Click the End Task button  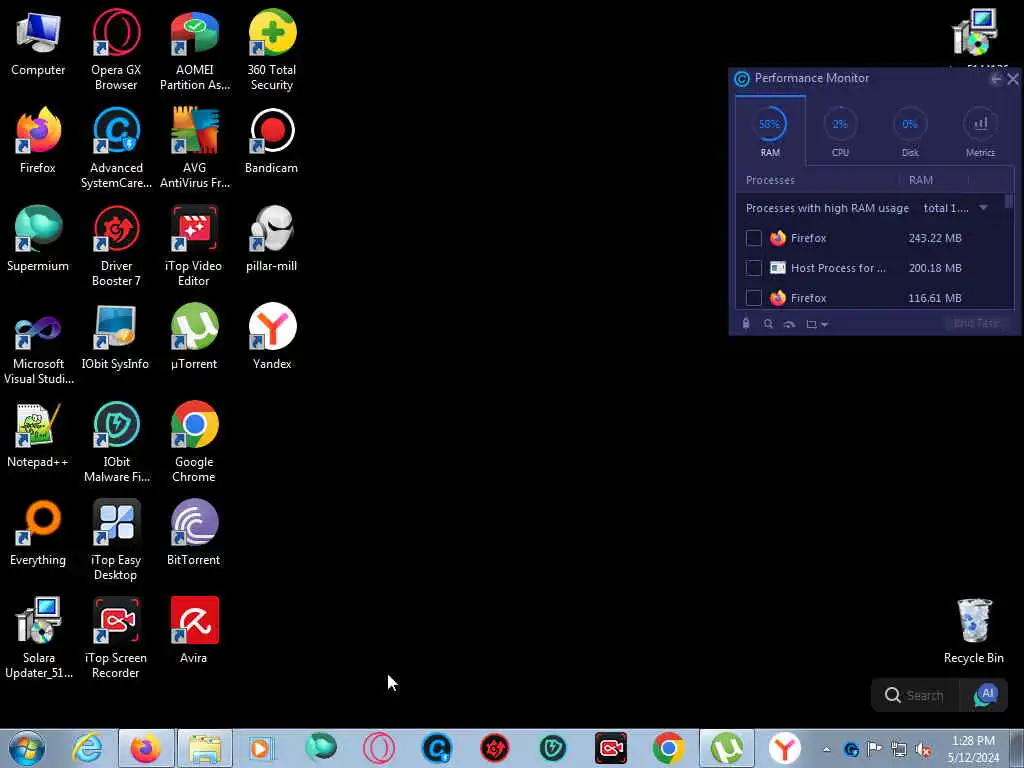[x=976, y=323]
